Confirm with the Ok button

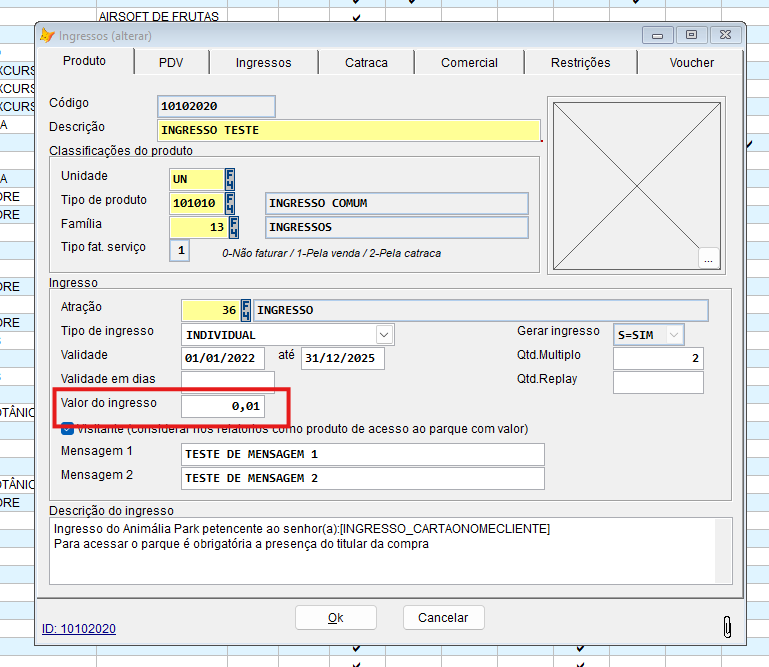click(x=335, y=617)
